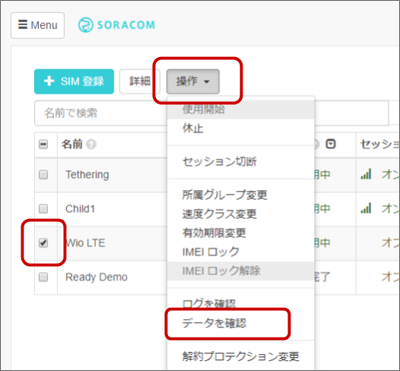Focus the 名前で検索 search field
This screenshot has height=371, width=400.
tap(101, 113)
